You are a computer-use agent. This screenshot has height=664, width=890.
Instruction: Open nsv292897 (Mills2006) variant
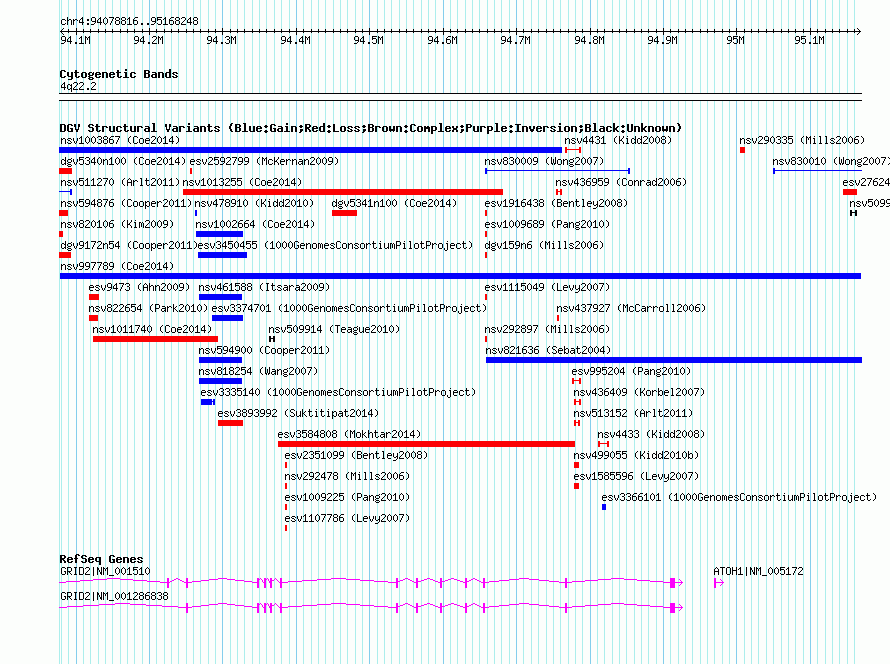point(547,329)
